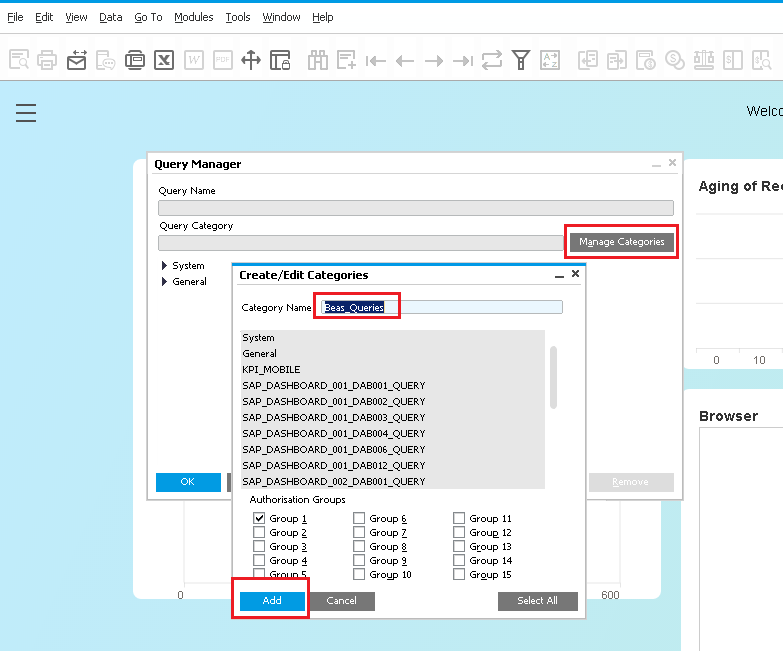
Task: Click into the Category Name field
Action: [x=440, y=307]
